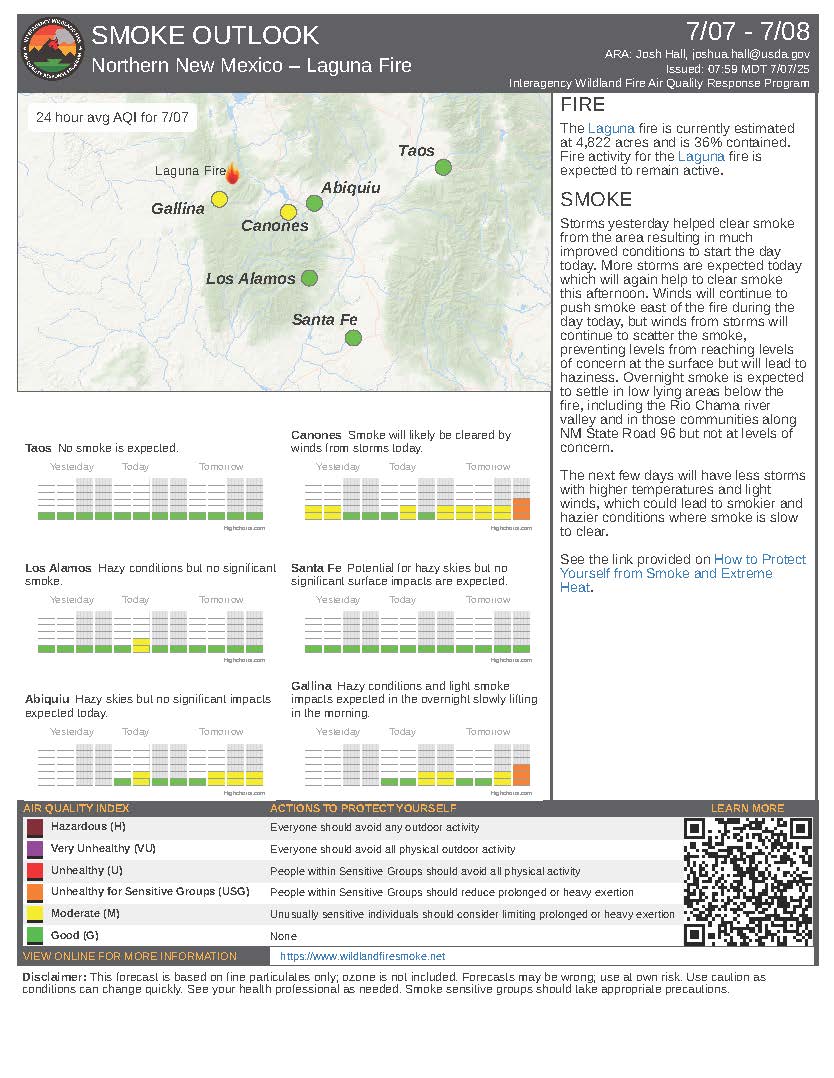Scan area: click the QR code
834x1078 pixels.
[747, 881]
